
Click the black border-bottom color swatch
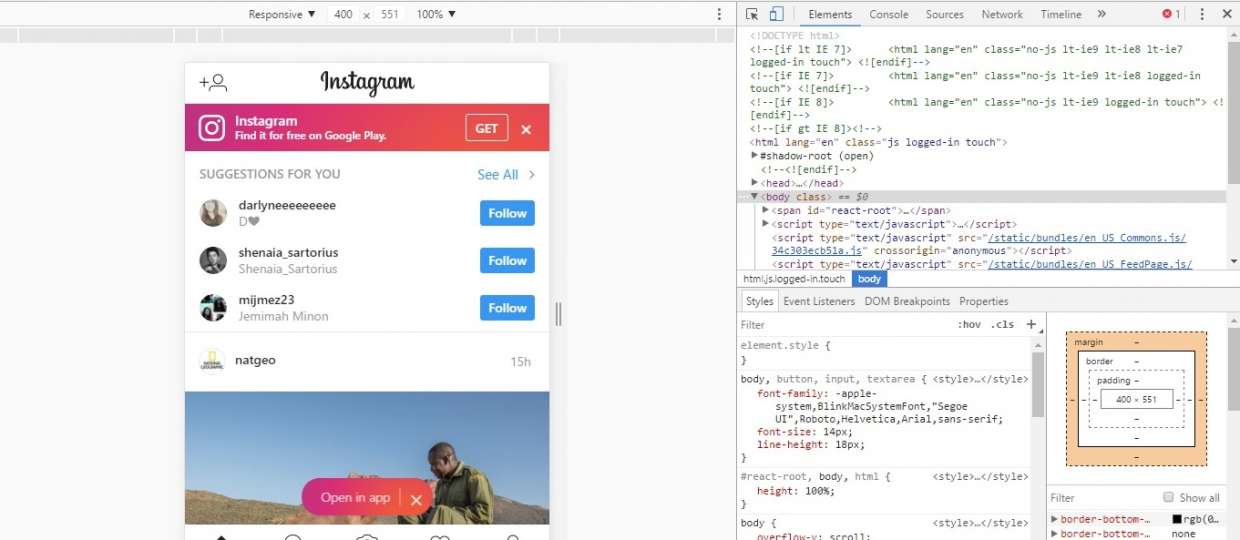pyautogui.click(x=1177, y=520)
